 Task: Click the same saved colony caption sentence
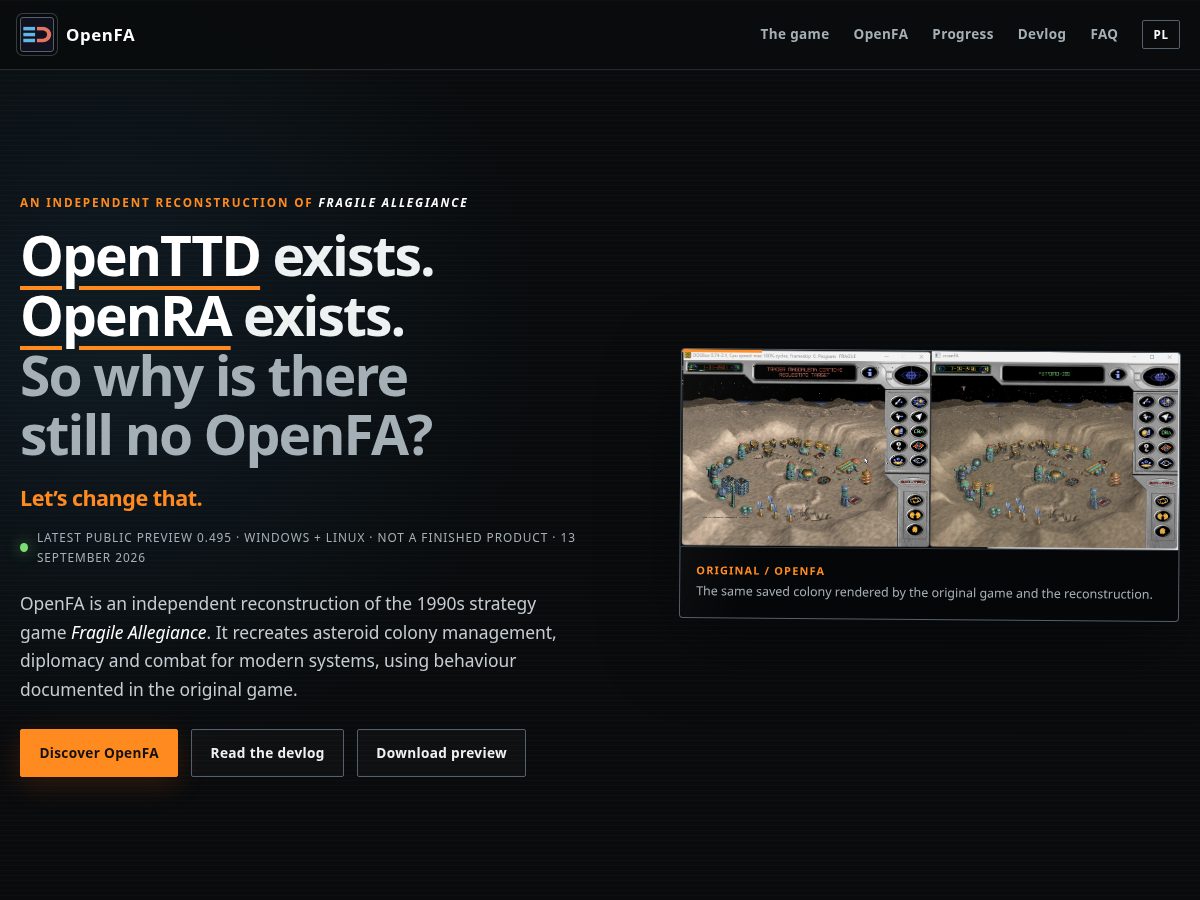pyautogui.click(x=924, y=593)
